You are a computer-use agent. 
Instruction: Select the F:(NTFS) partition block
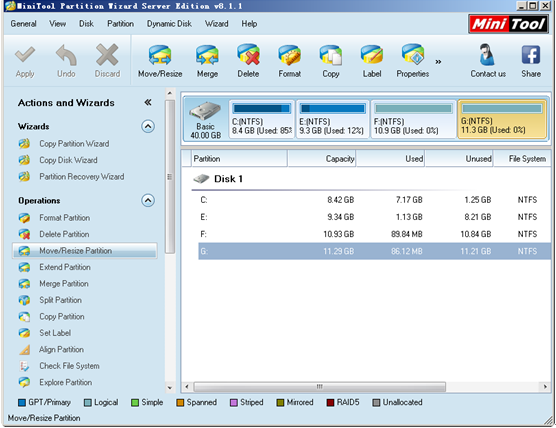click(413, 119)
